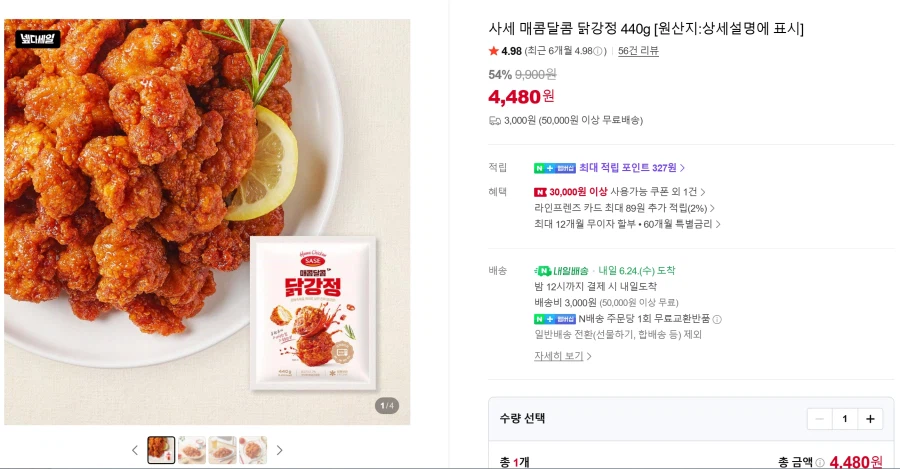Click info icon beside 무료교환반품
The width and height of the screenshot is (900, 469).
click(x=717, y=319)
